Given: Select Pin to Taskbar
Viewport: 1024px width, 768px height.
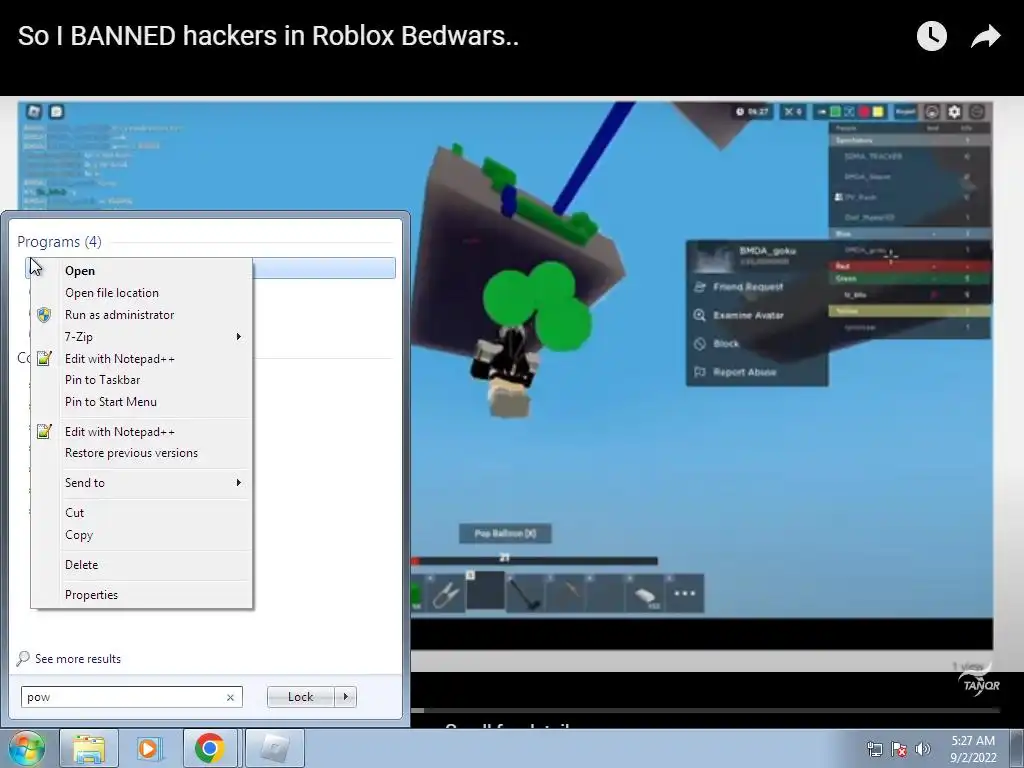Looking at the screenshot, I should [141, 380].
